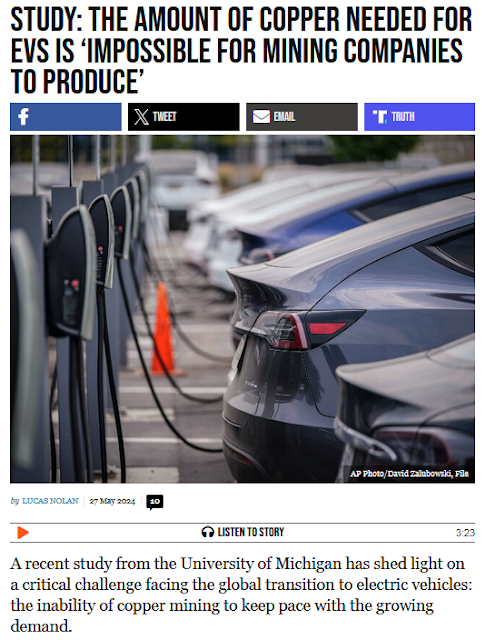
Task: Click the article headline about copper for EVs
Action: pos(241,50)
